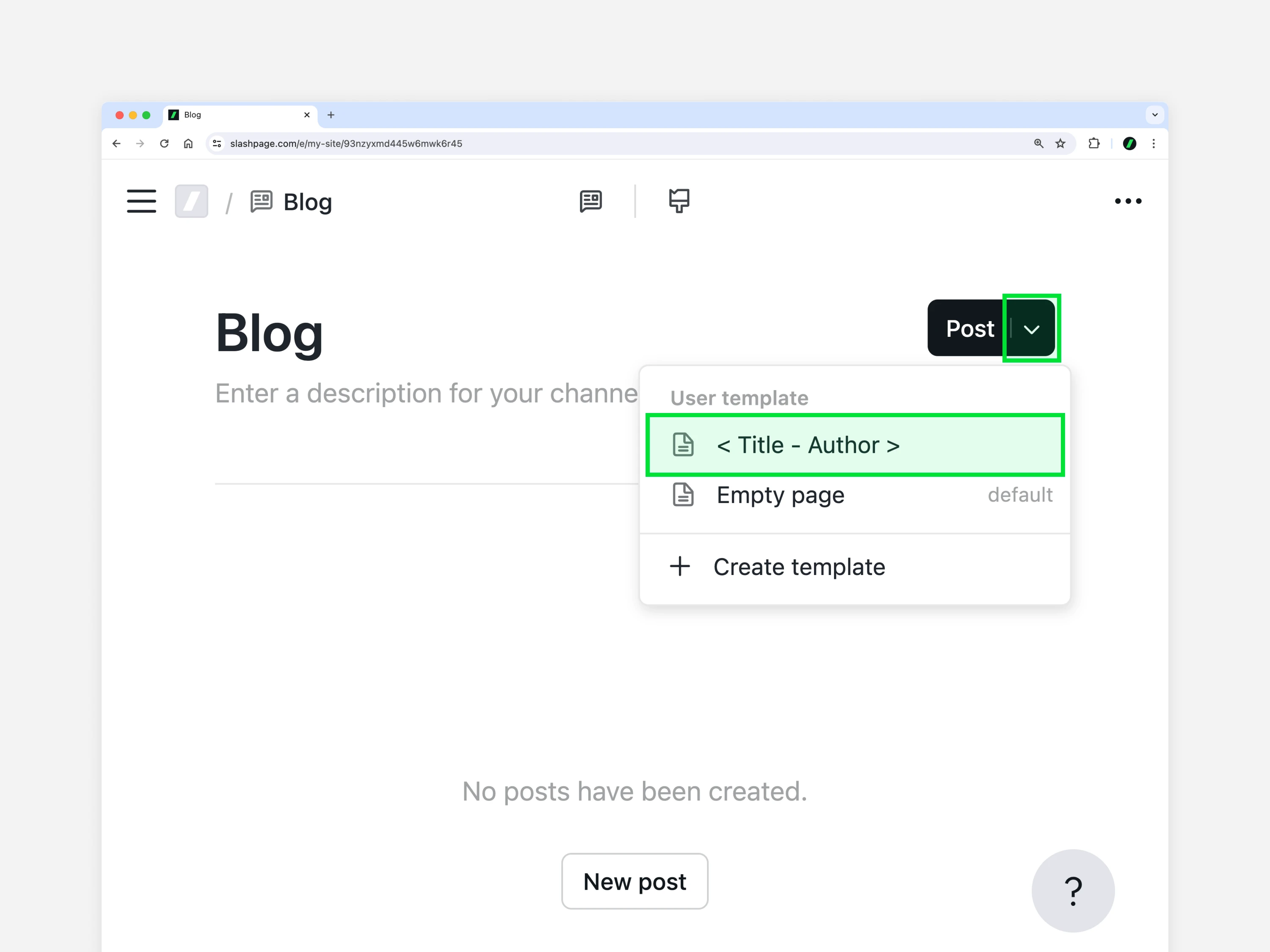Screen dimensions: 1270x952
Task: Open the three-dot more options menu
Action: (x=1128, y=201)
